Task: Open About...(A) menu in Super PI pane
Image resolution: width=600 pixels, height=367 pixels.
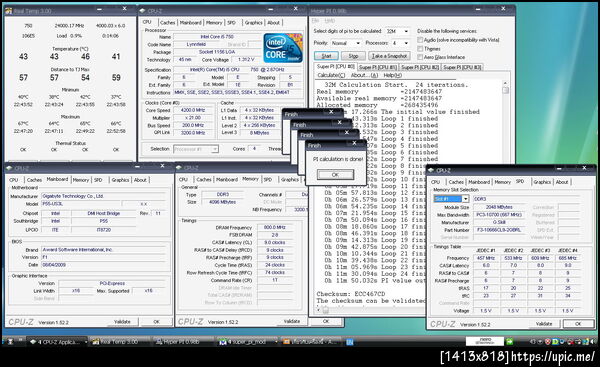Action: point(364,75)
